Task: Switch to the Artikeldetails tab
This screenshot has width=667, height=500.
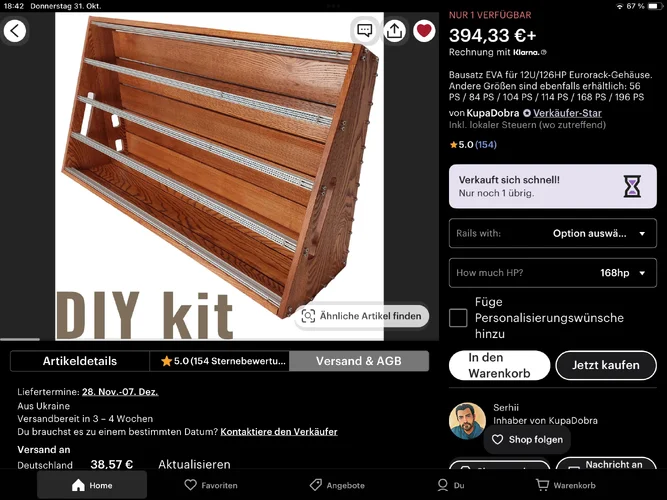Action: 80,361
